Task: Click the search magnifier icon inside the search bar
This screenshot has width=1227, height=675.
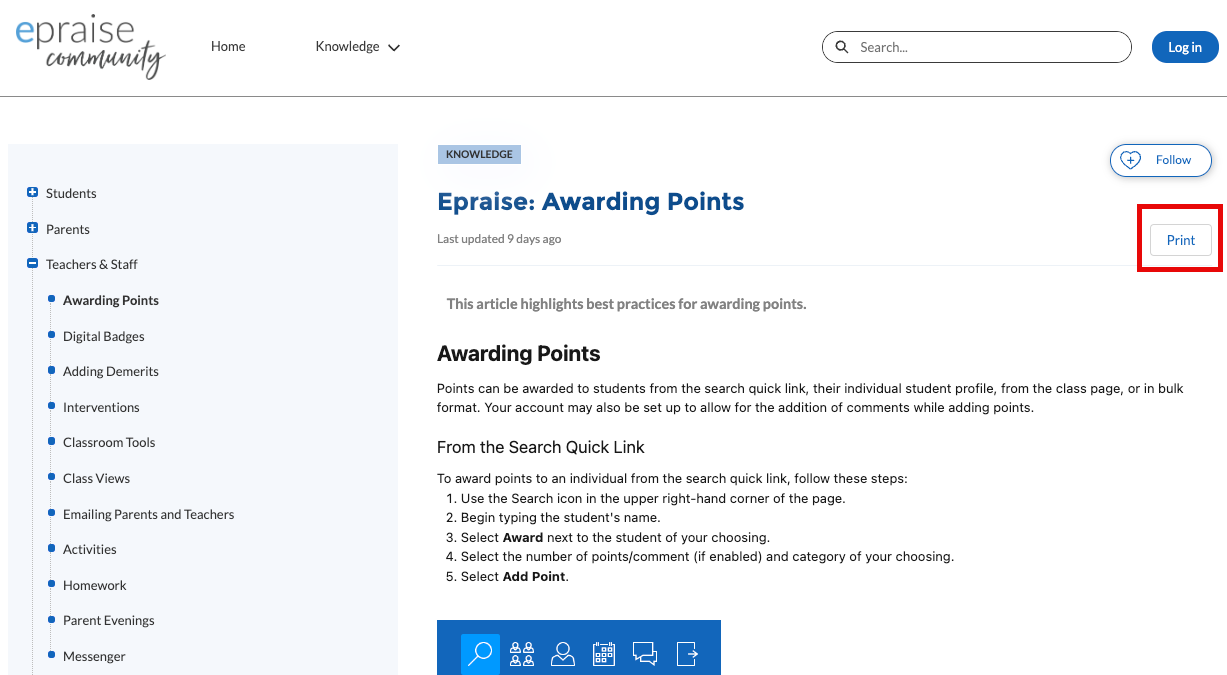Action: coord(841,46)
